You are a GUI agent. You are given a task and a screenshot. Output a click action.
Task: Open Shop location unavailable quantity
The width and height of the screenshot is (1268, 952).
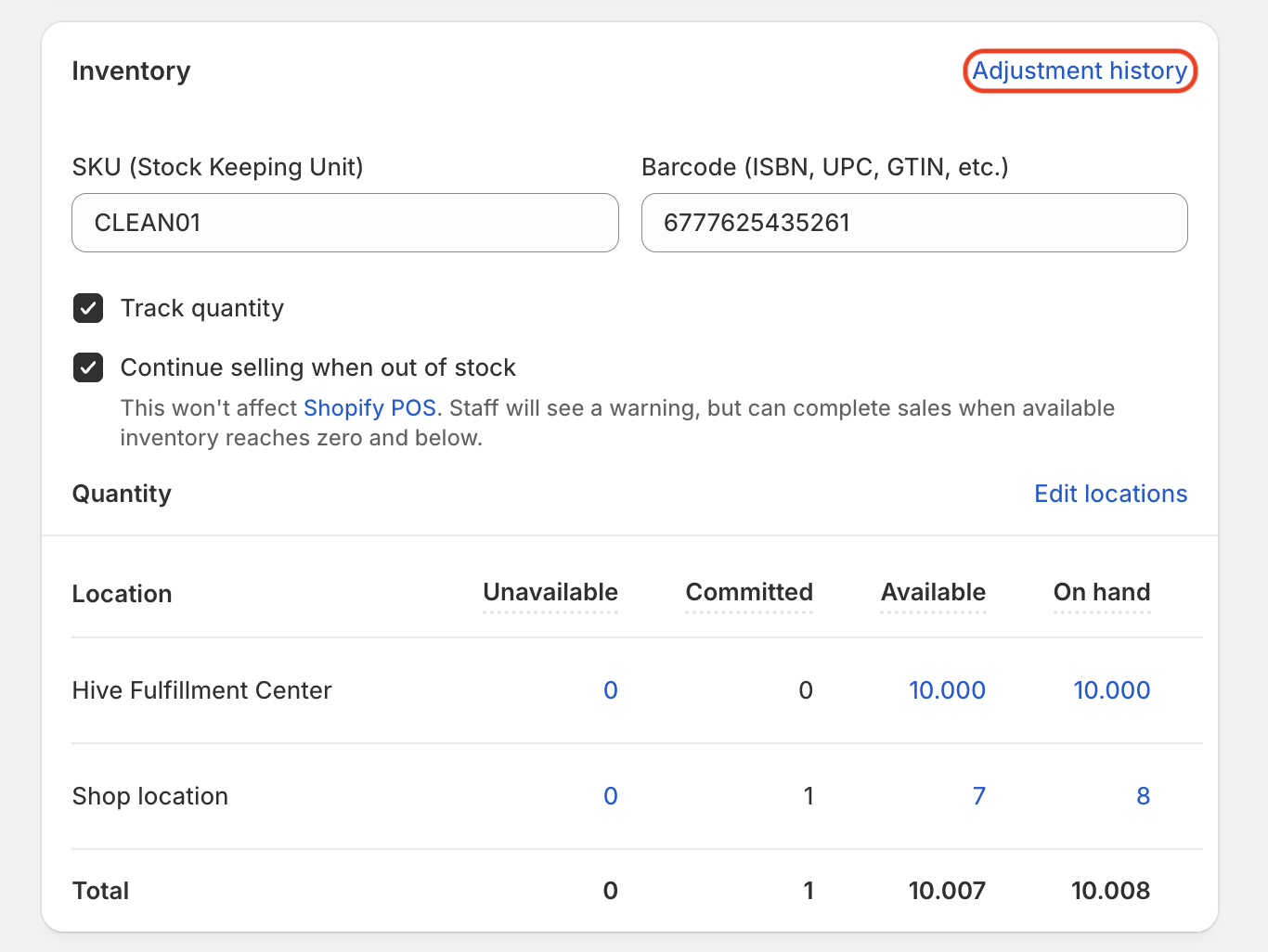610,796
